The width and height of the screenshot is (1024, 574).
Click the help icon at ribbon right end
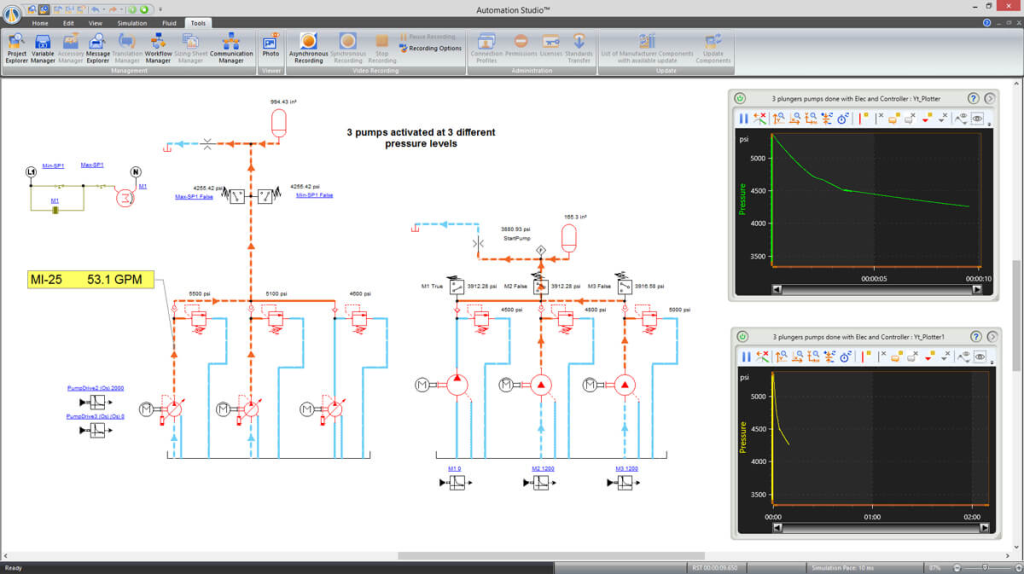pyautogui.click(x=987, y=23)
